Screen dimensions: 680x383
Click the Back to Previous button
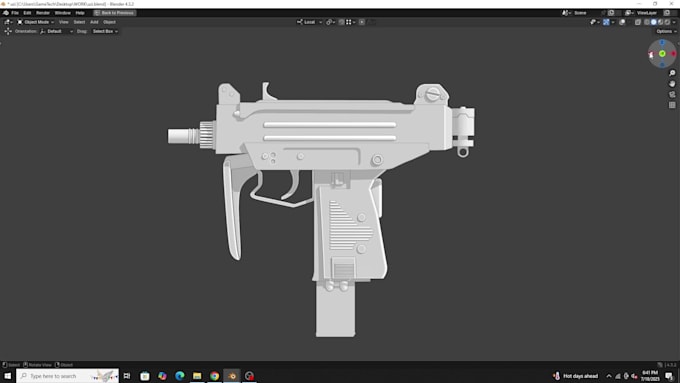[x=114, y=13]
